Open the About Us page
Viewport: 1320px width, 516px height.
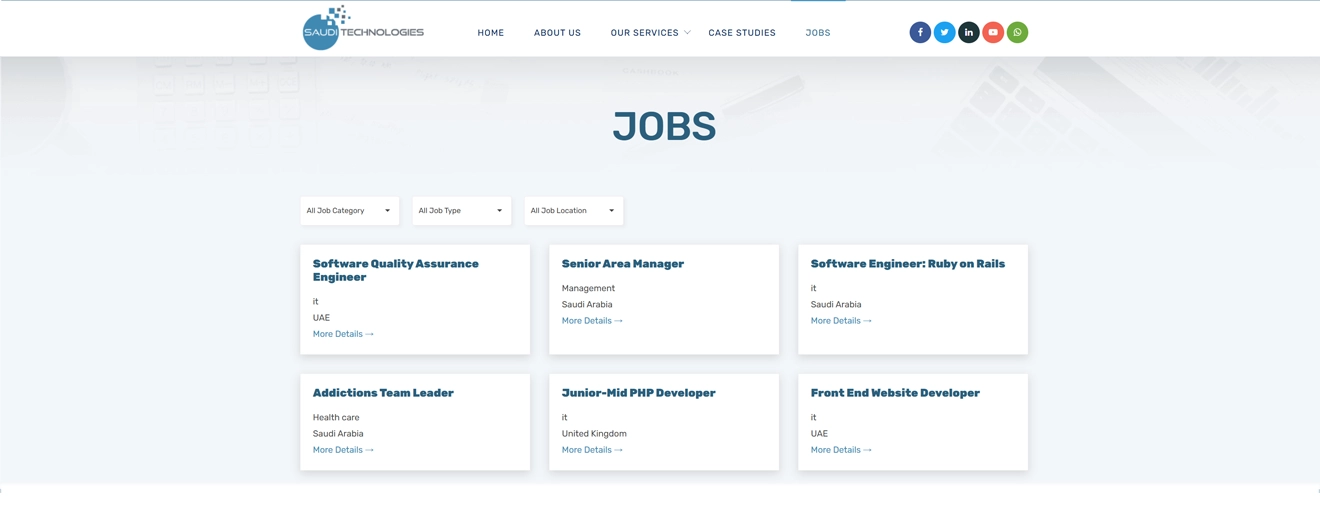pyautogui.click(x=557, y=33)
